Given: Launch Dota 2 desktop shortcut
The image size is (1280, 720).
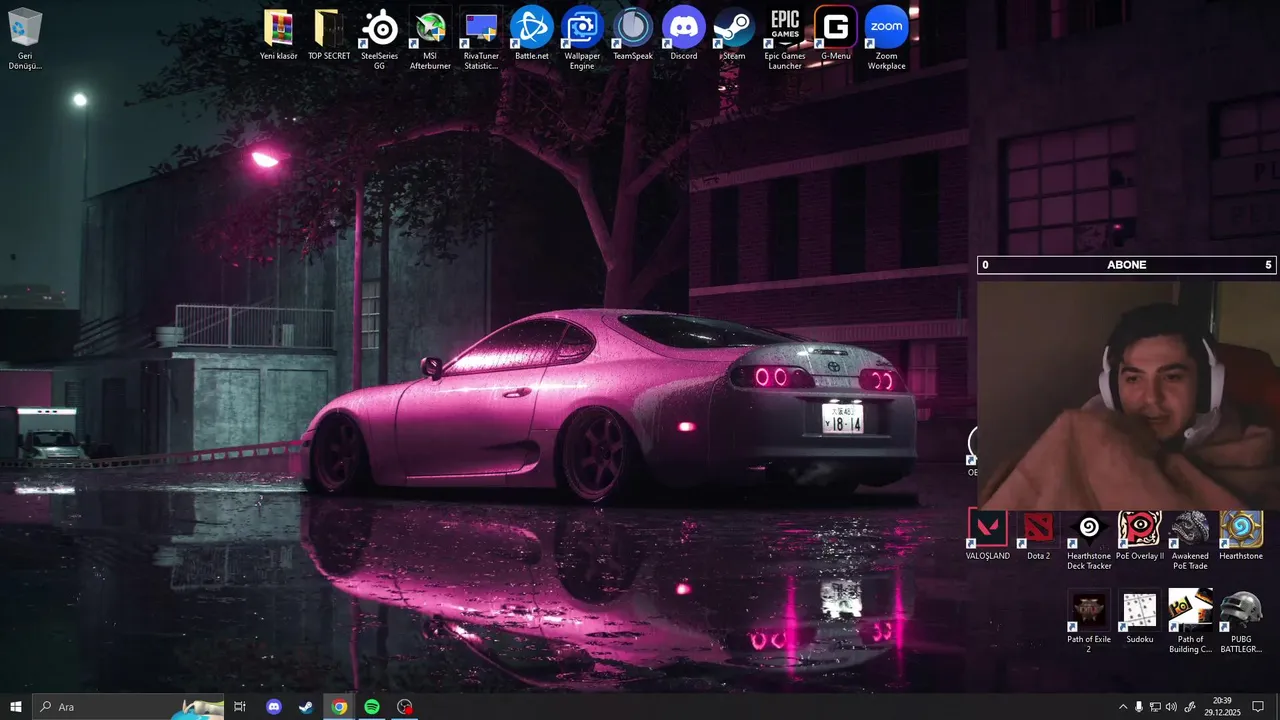Looking at the screenshot, I should (1039, 535).
